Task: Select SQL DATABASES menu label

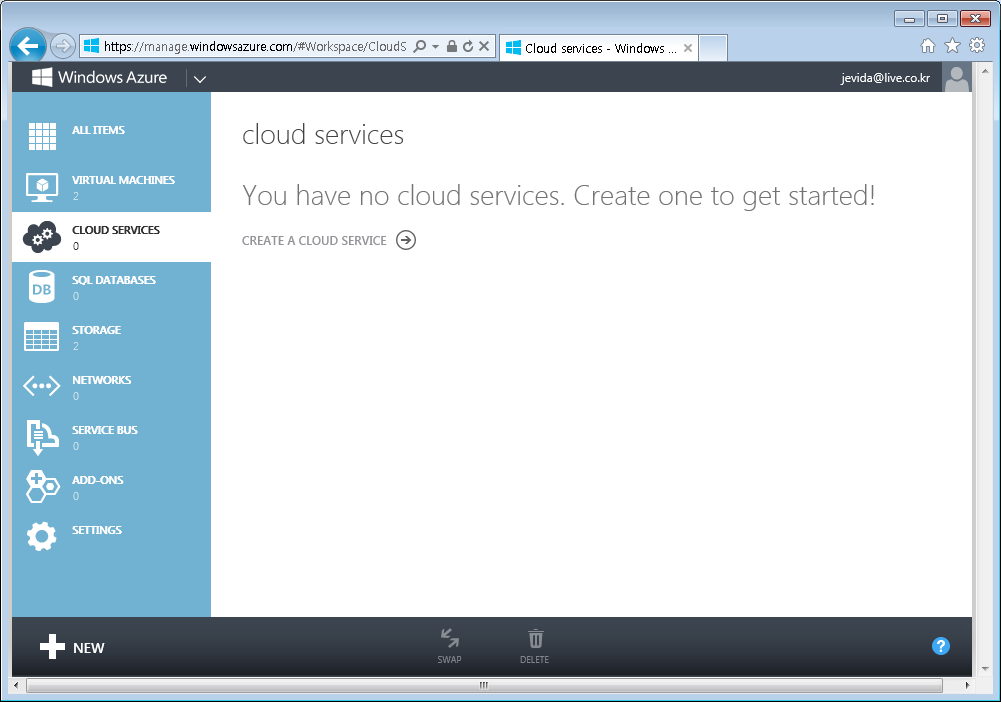Action: click(x=114, y=280)
